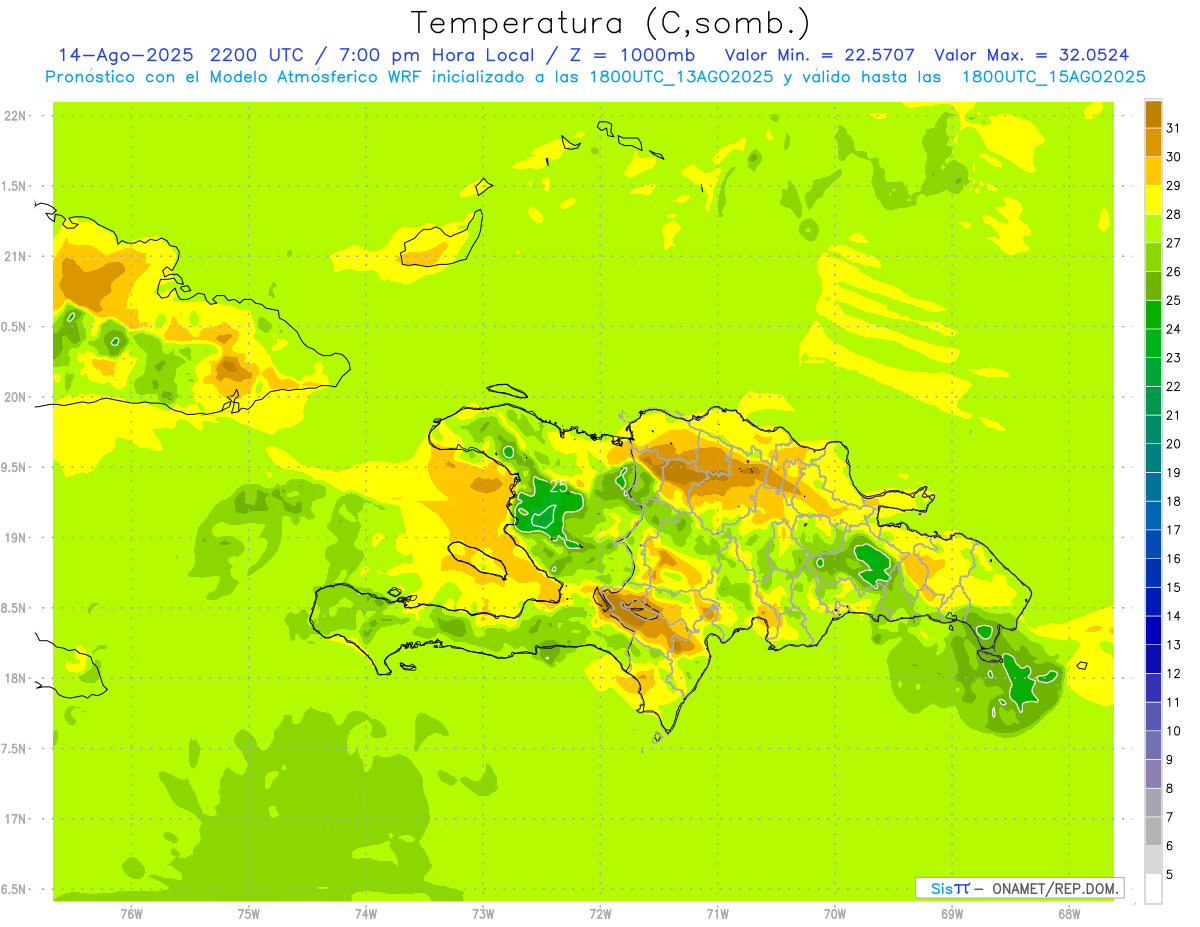Click the "74W" longitude axis label
The width and height of the screenshot is (1200, 927).
[x=366, y=914]
